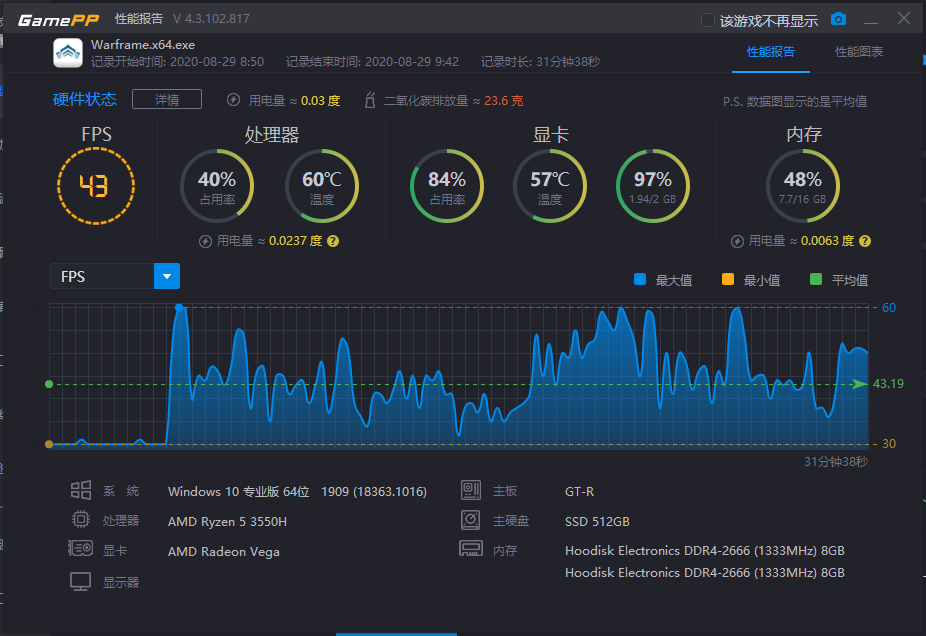Open the FPS chart type dropdown
Viewport: 926px width, 636px height.
click(x=167, y=276)
